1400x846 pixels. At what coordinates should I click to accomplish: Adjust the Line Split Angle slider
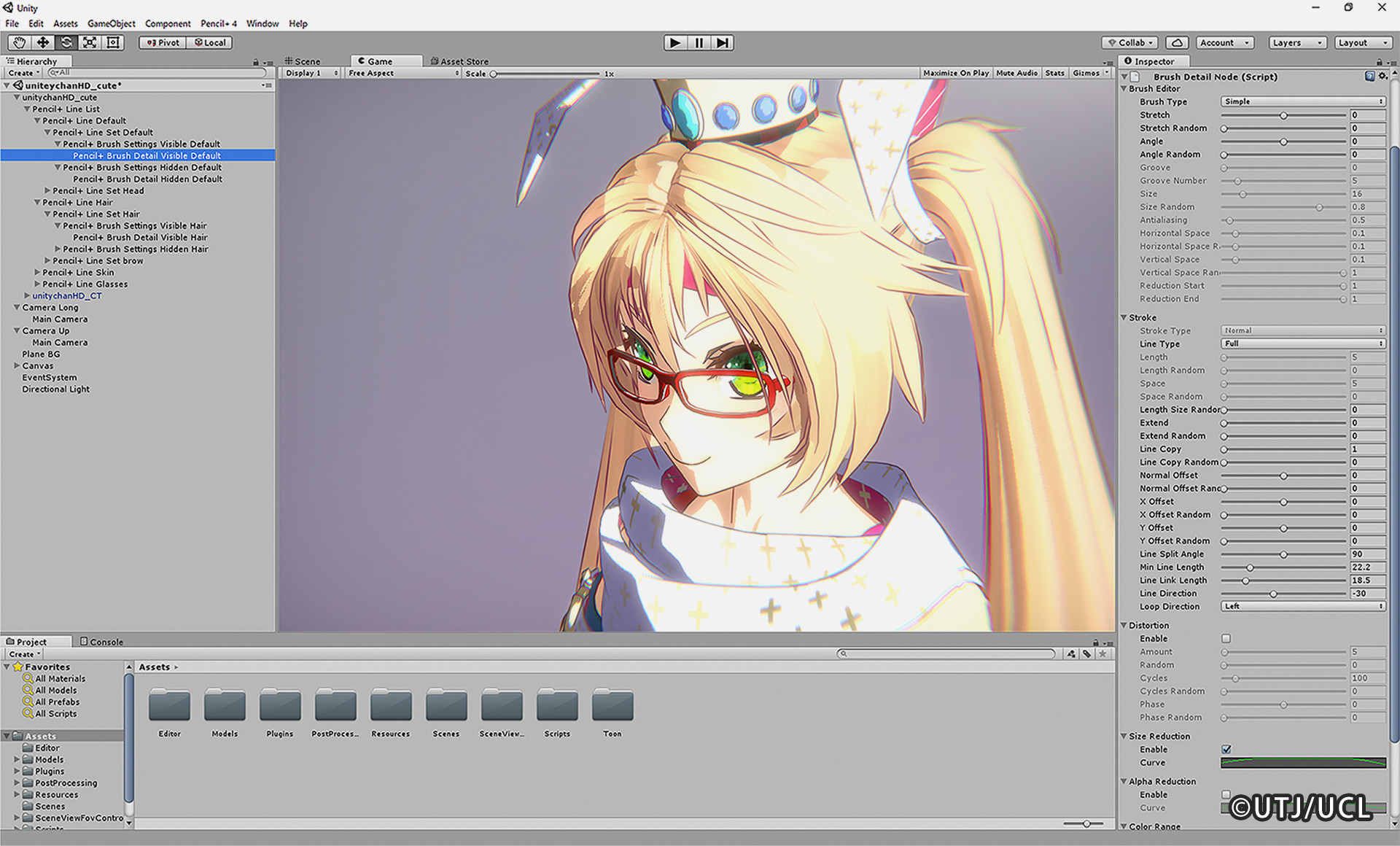coord(1283,554)
